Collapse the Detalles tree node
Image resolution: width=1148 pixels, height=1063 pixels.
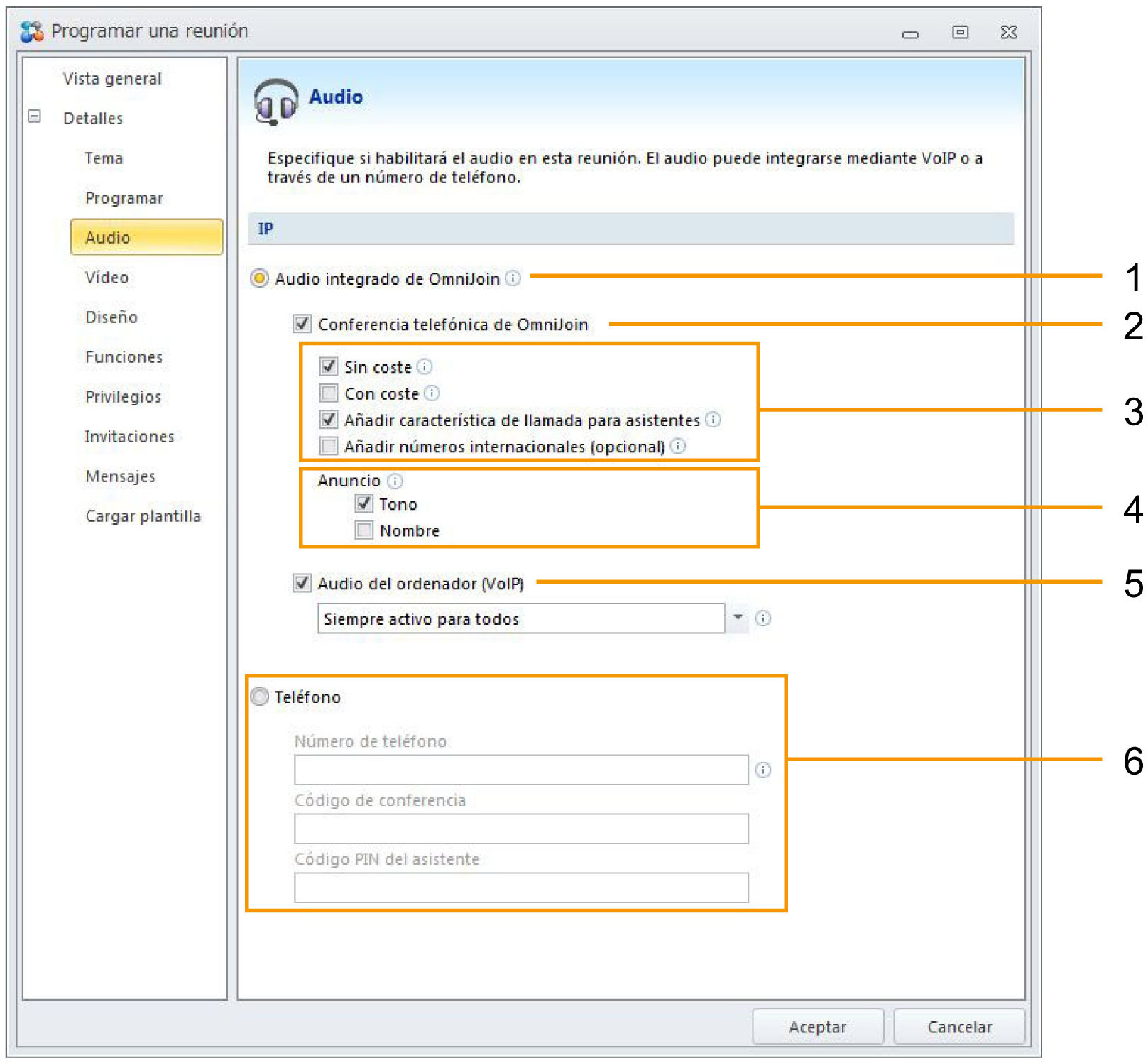click(34, 116)
